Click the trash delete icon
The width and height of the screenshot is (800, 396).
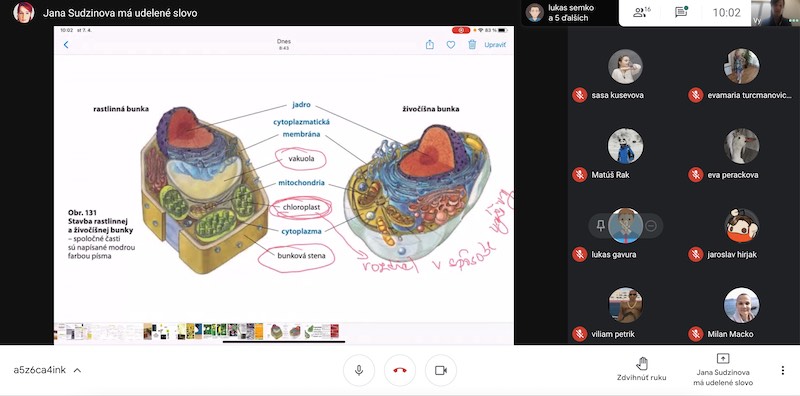[x=472, y=44]
